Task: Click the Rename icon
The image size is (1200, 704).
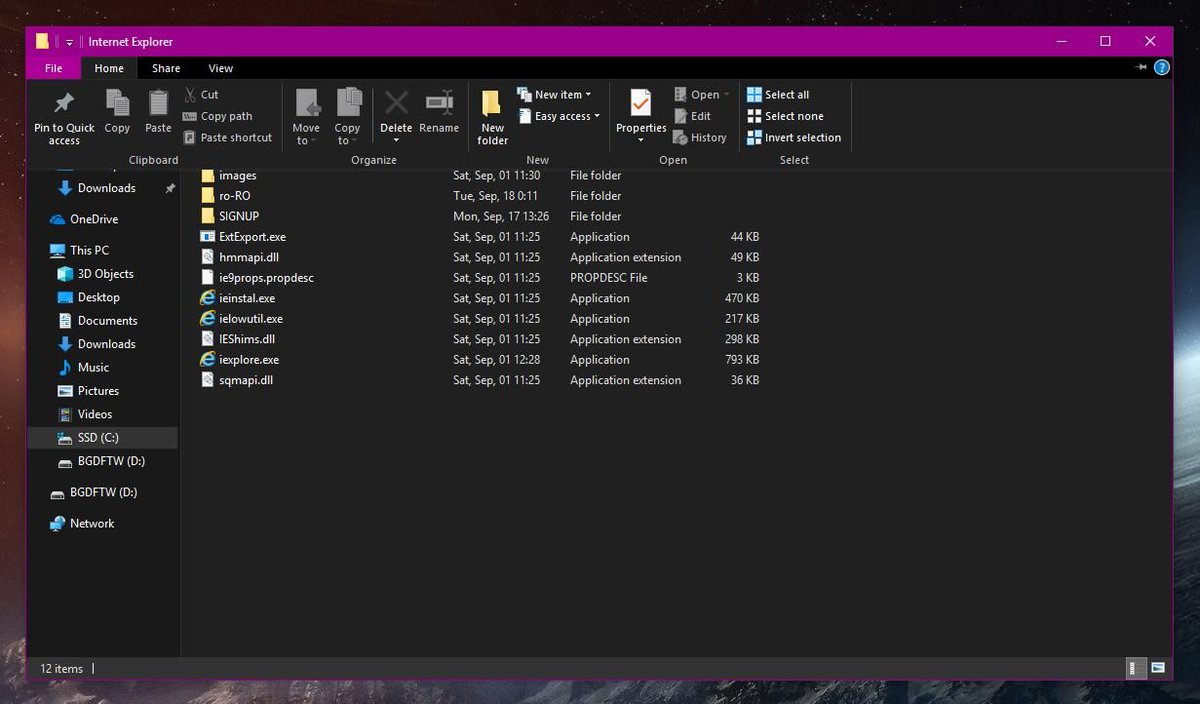Action: pos(439,110)
